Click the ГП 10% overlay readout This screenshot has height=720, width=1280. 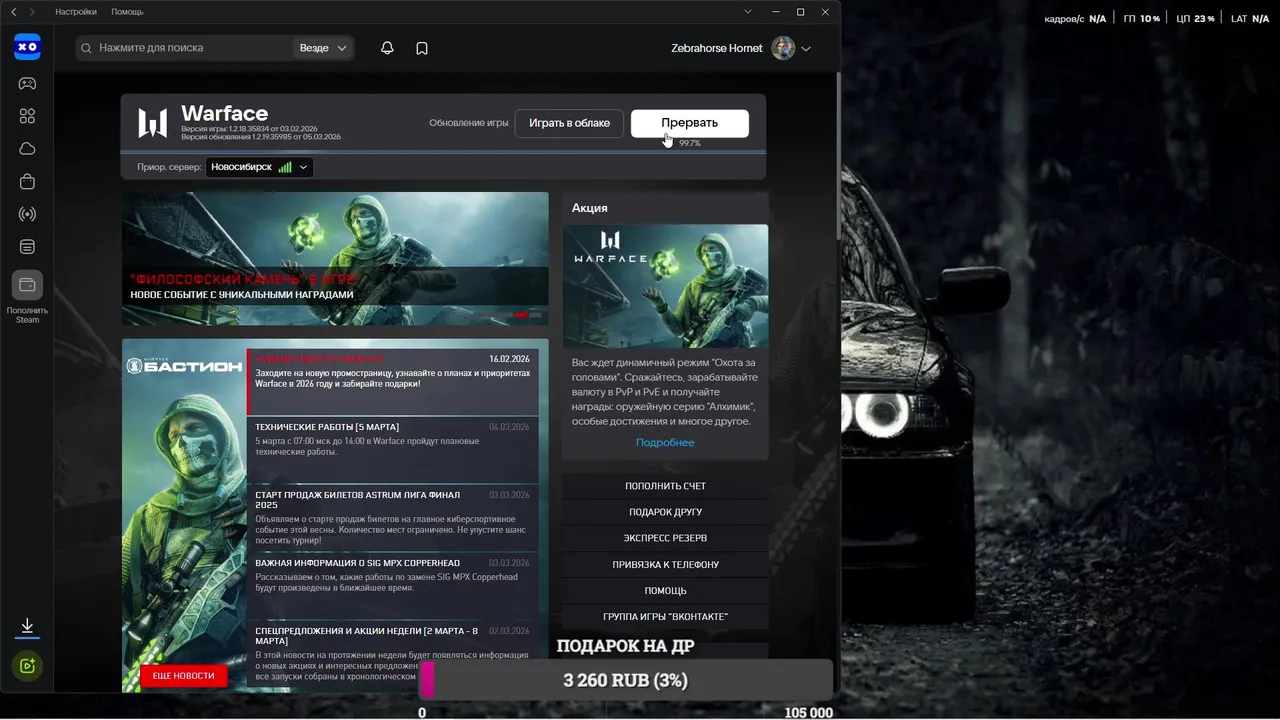[x=1141, y=19]
